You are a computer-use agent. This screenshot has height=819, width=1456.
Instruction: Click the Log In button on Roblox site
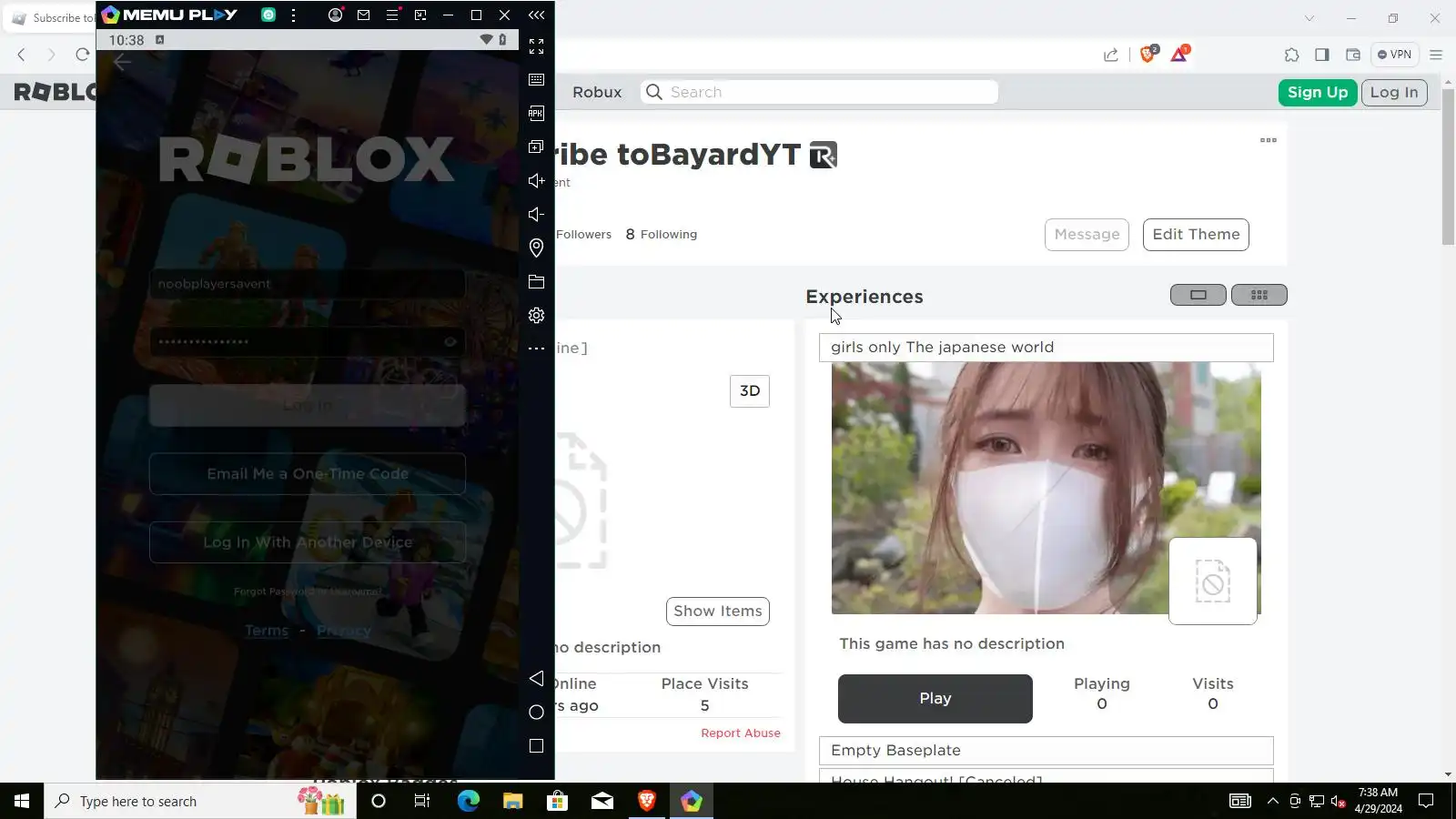(x=1394, y=92)
